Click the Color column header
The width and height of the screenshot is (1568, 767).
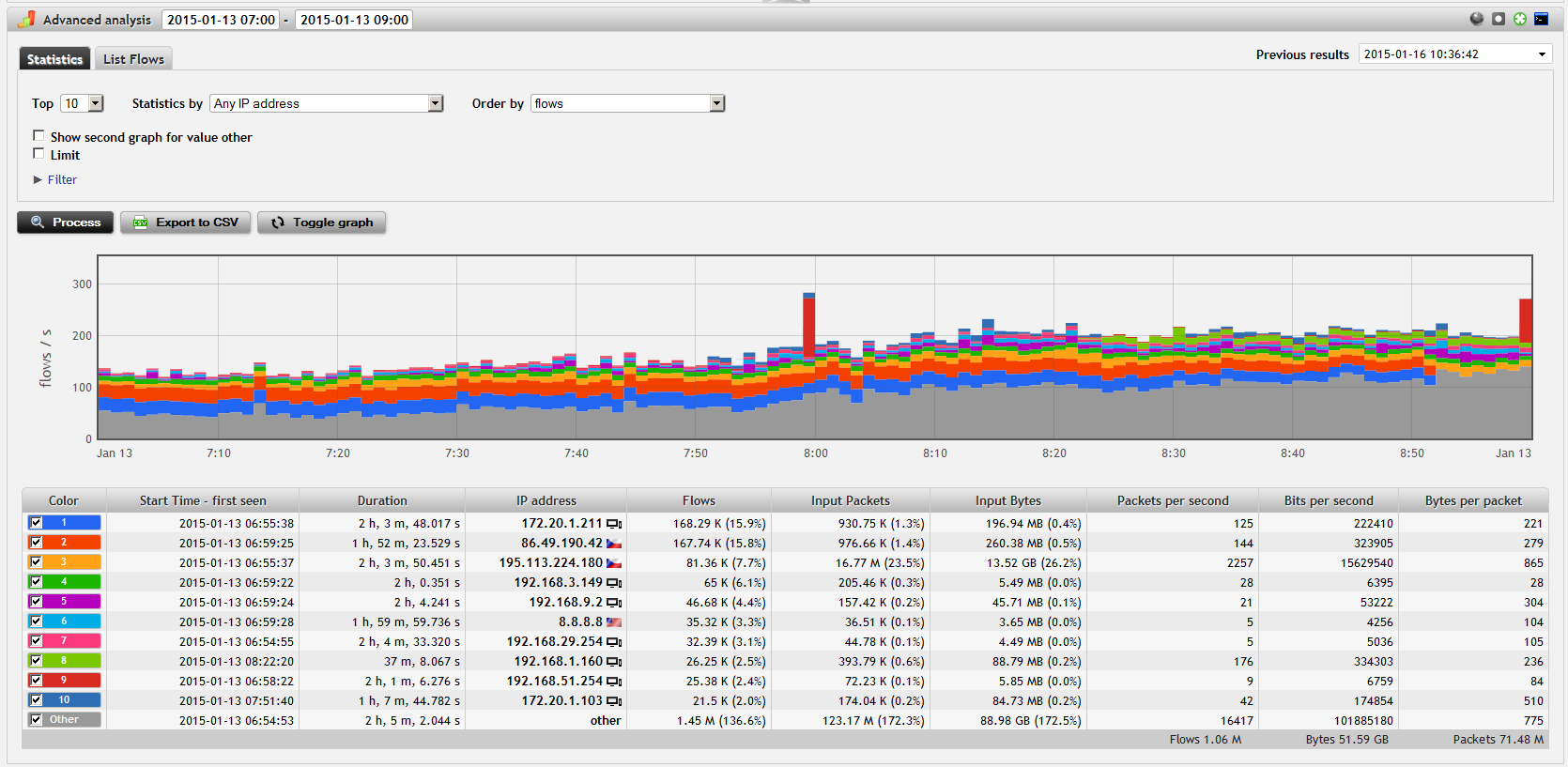point(64,500)
